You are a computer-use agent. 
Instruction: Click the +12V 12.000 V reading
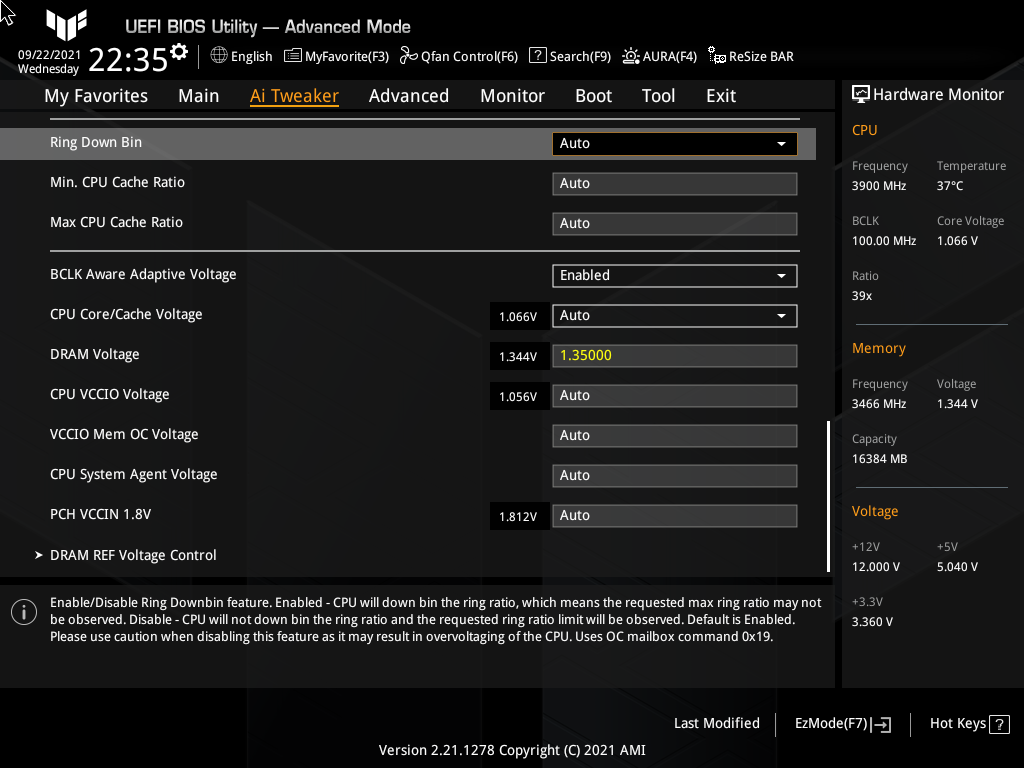(x=875, y=567)
